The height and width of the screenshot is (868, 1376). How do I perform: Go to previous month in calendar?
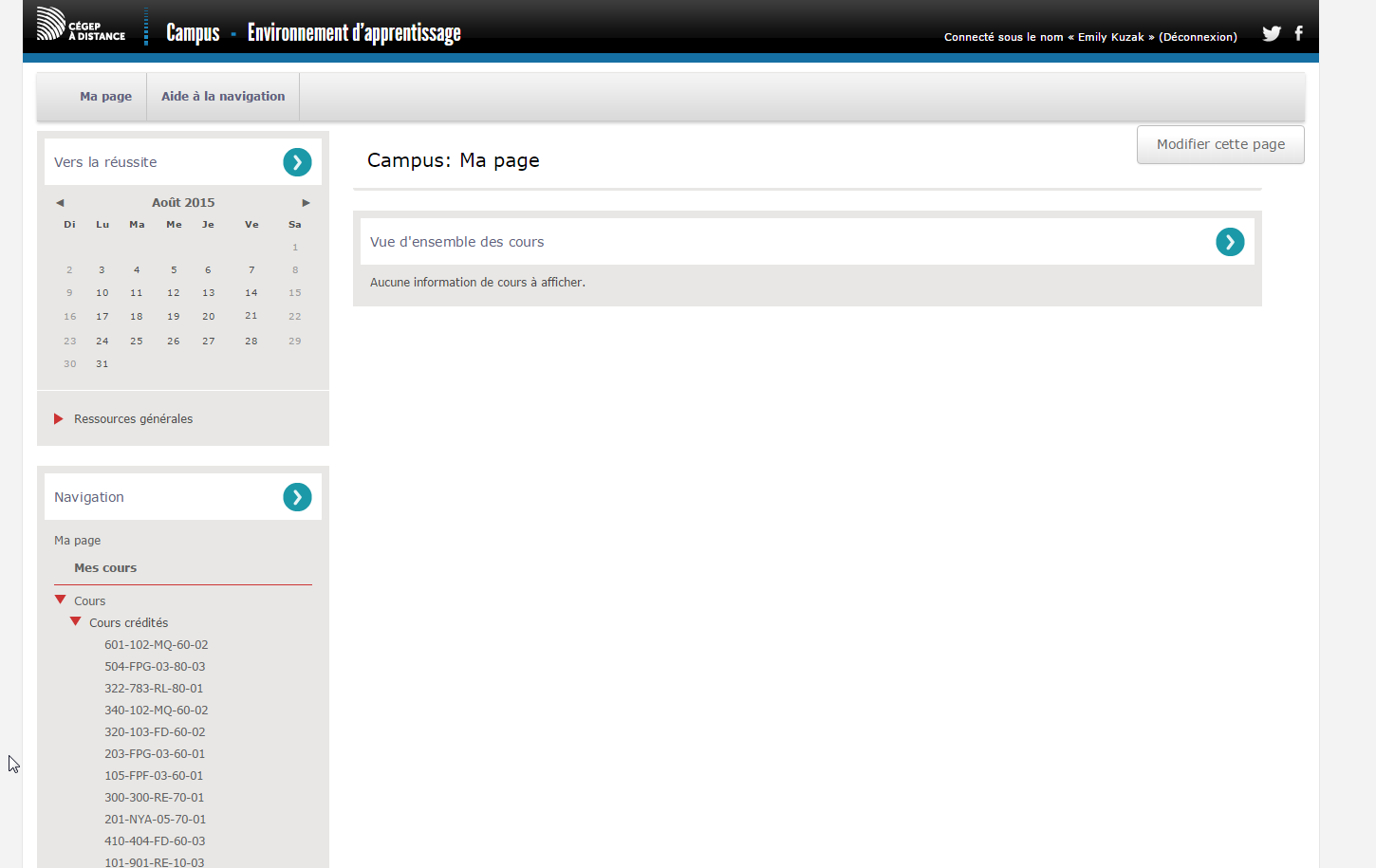(60, 203)
